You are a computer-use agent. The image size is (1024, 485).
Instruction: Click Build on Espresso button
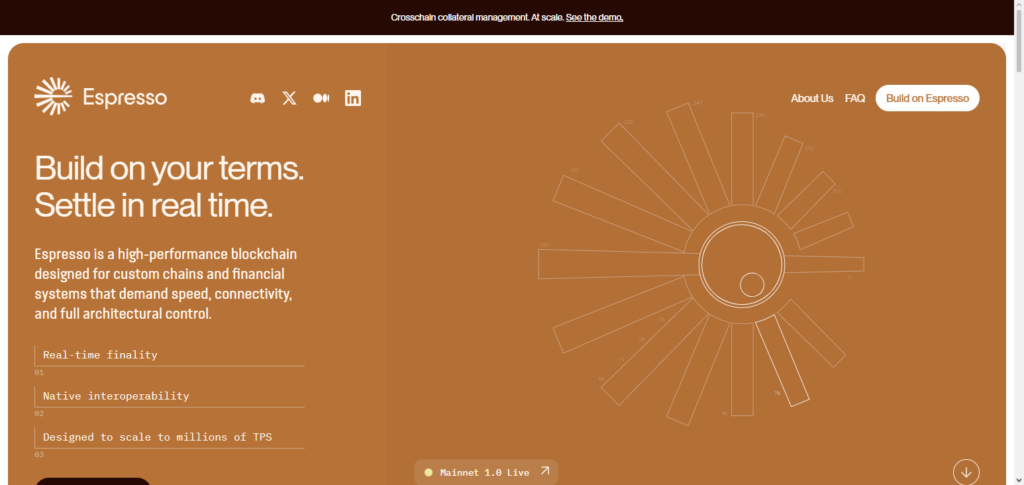[927, 98]
